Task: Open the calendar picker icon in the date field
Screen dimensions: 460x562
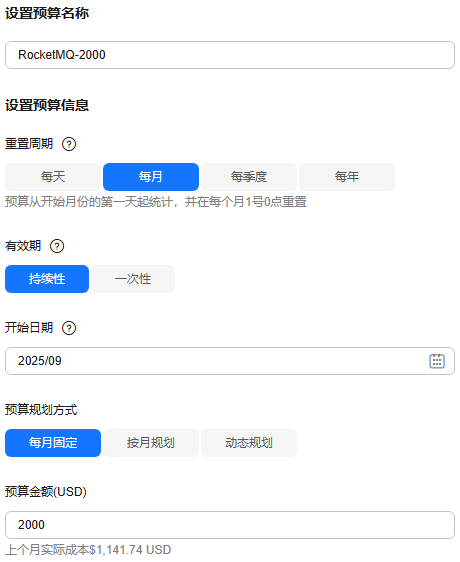Action: [x=437, y=361]
